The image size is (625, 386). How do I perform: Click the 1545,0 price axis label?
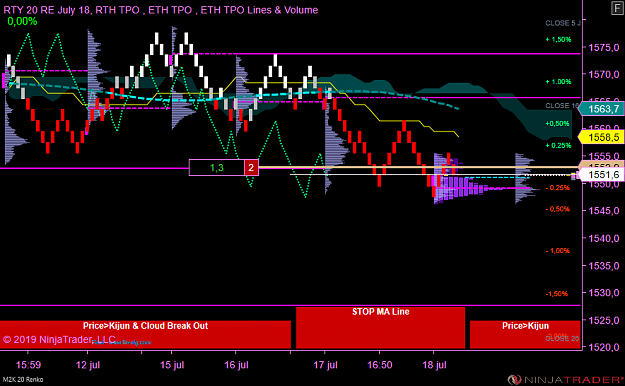point(604,211)
